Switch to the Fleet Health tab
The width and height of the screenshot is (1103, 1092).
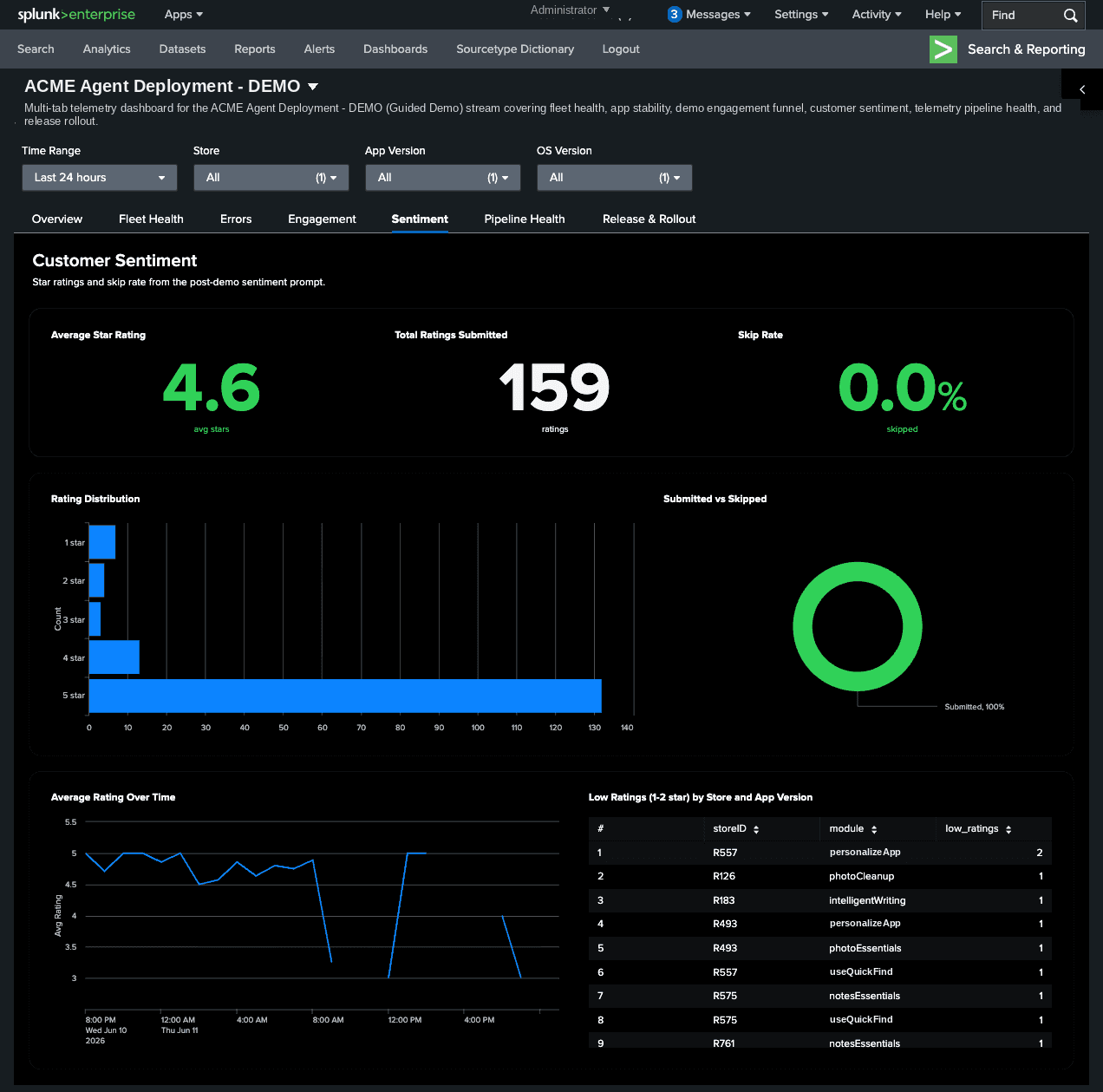click(151, 219)
